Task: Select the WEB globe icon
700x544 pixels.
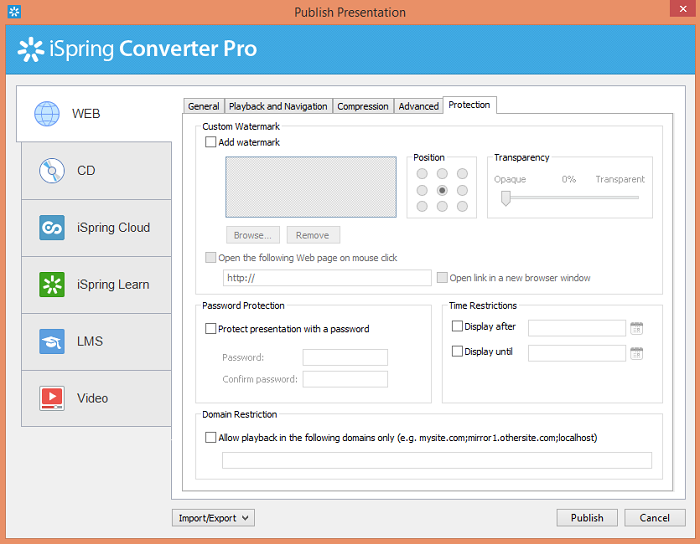Action: (x=47, y=113)
